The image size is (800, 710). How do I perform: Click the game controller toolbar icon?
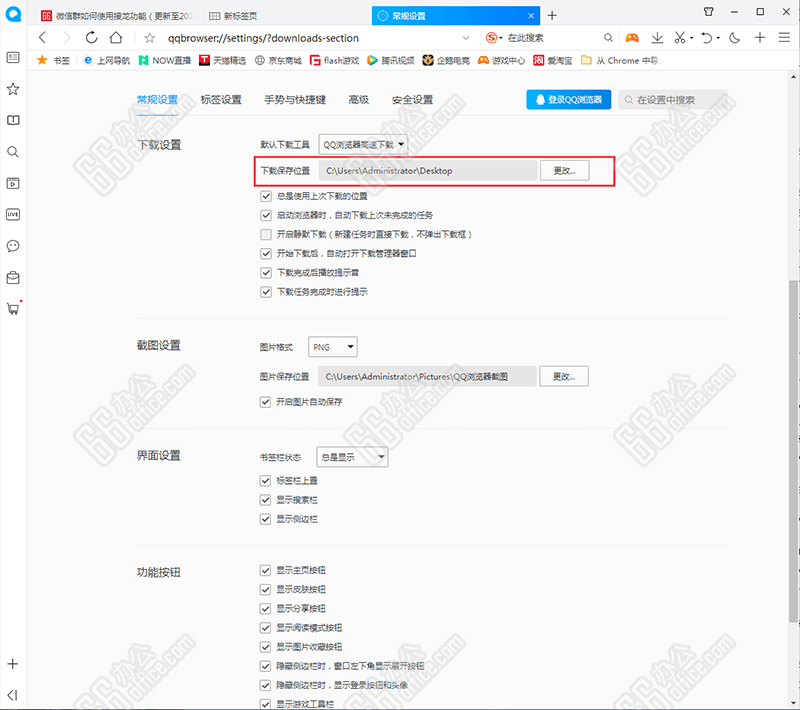tap(632, 38)
